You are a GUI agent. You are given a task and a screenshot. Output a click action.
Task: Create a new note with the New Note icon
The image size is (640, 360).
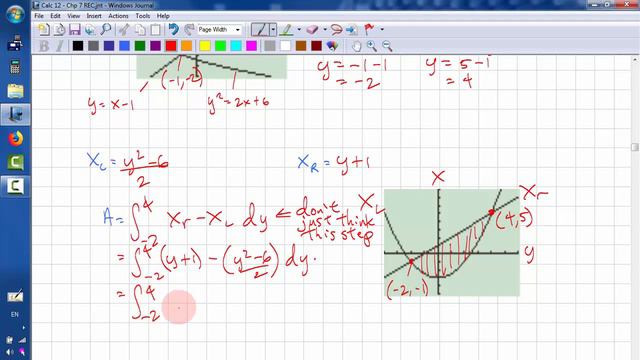click(x=43, y=29)
